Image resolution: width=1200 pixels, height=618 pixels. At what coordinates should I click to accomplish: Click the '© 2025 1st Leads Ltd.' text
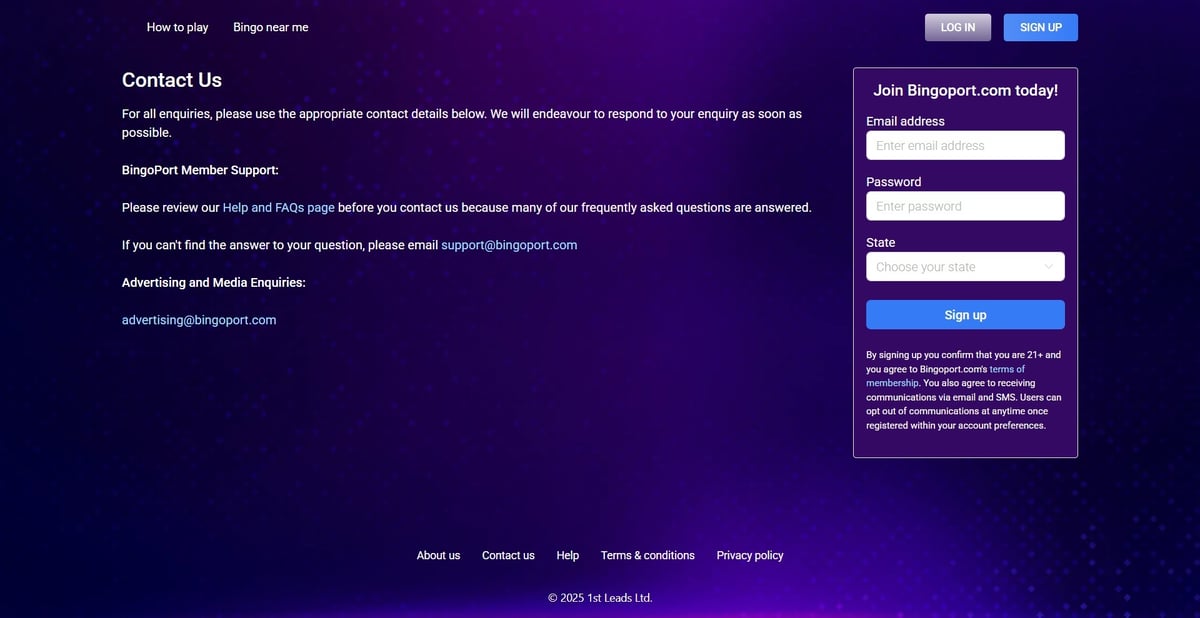click(x=600, y=598)
